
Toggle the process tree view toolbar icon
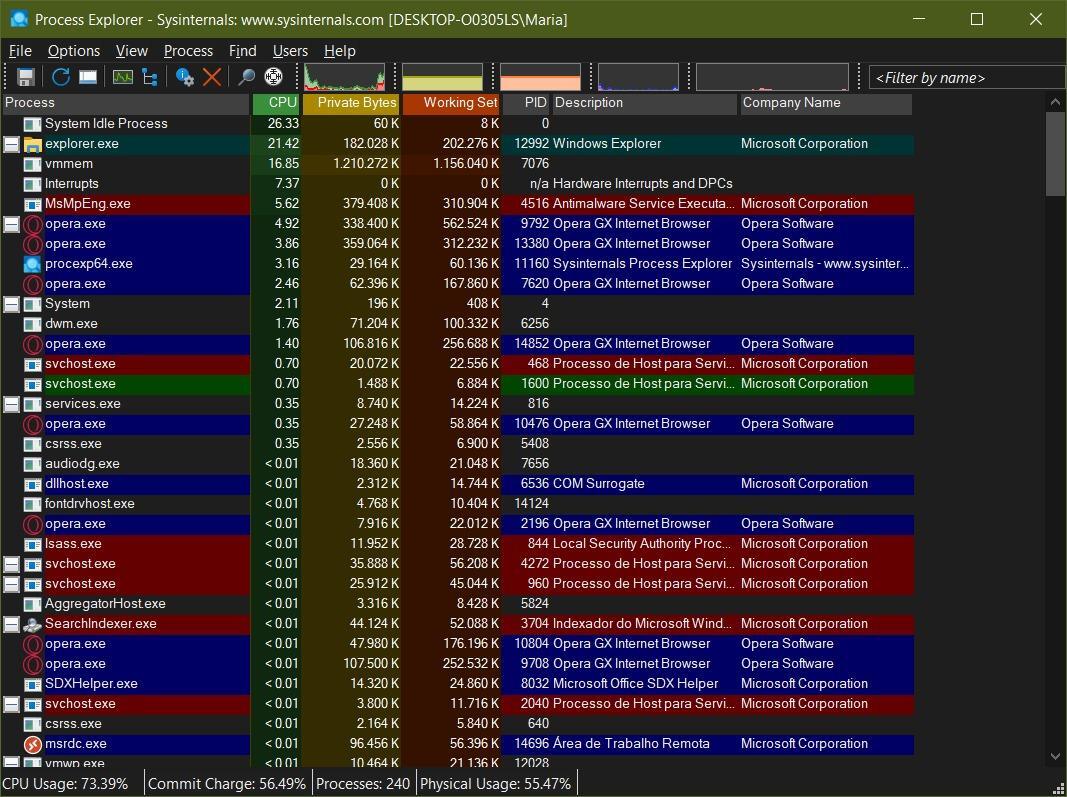(x=150, y=77)
